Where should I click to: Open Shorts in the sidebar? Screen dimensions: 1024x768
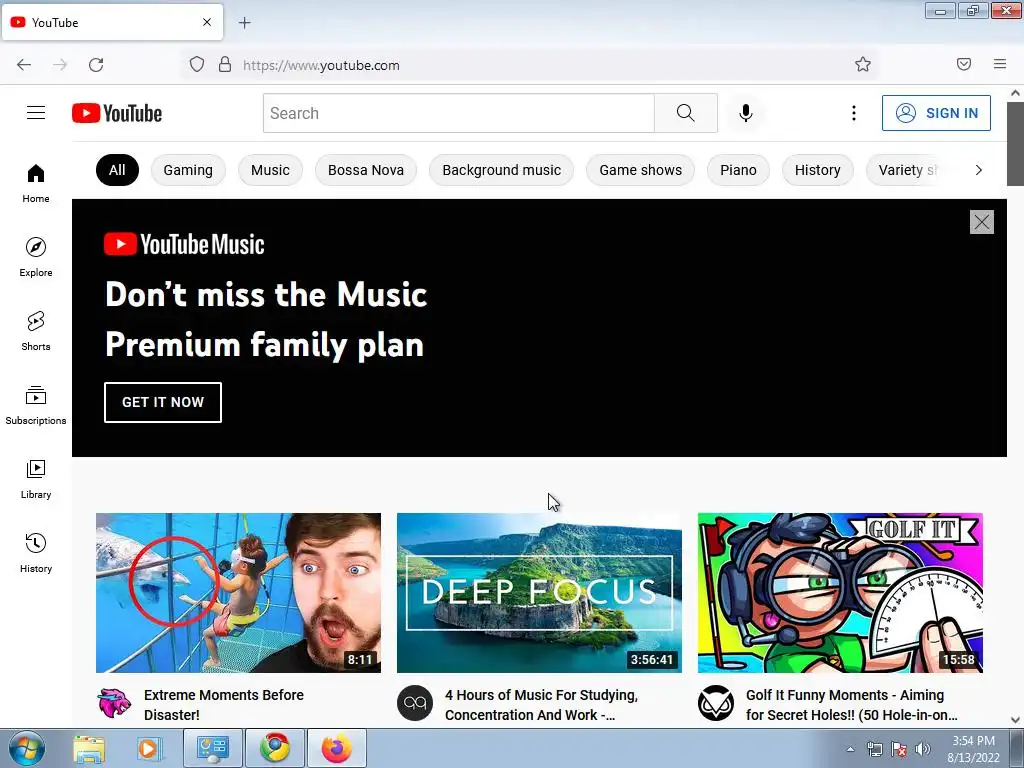36,331
